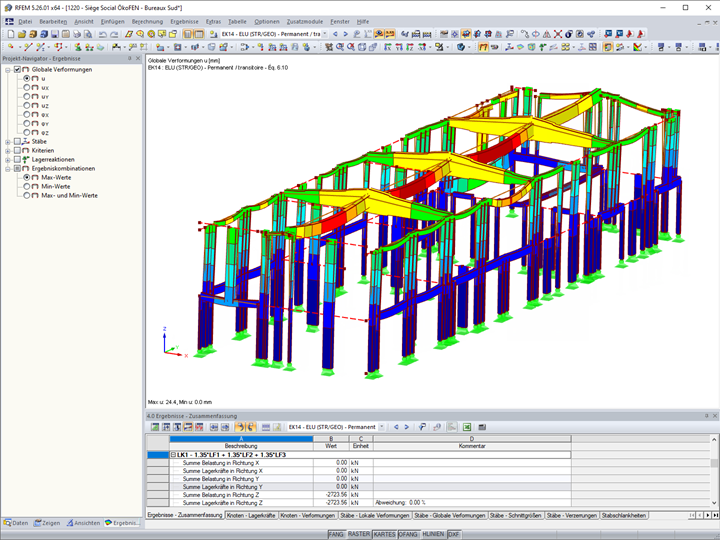Image resolution: width=720 pixels, height=540 pixels.
Task: Select the ux deformation radio button
Action: click(27, 87)
